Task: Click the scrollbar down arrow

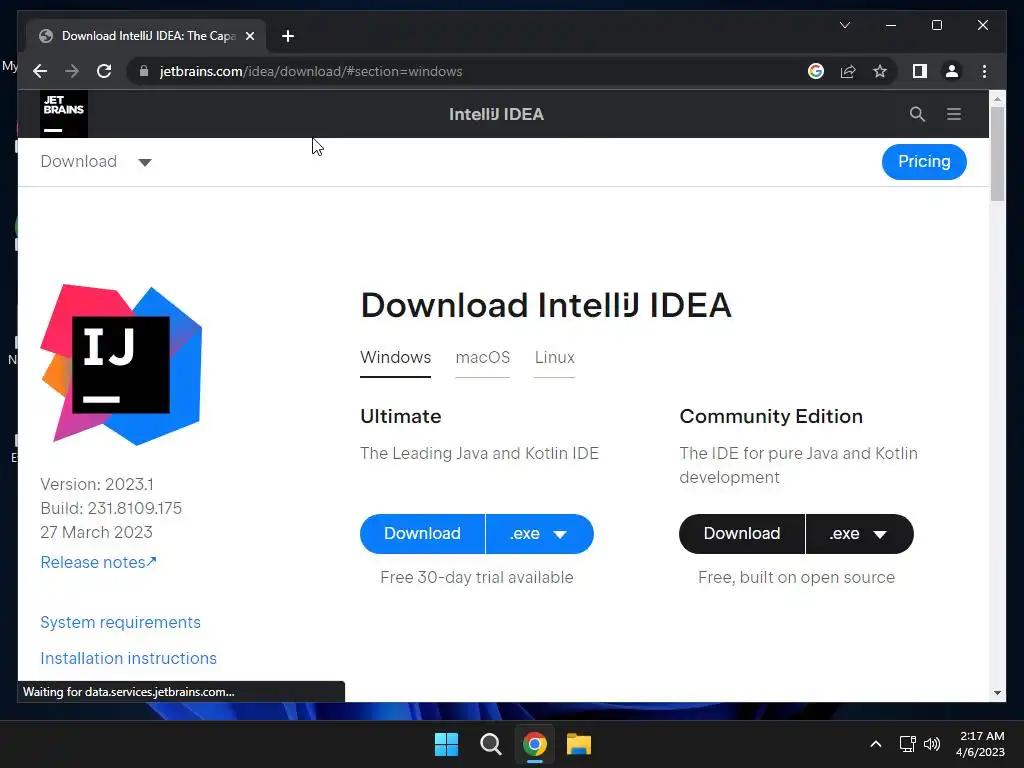Action: click(x=997, y=693)
